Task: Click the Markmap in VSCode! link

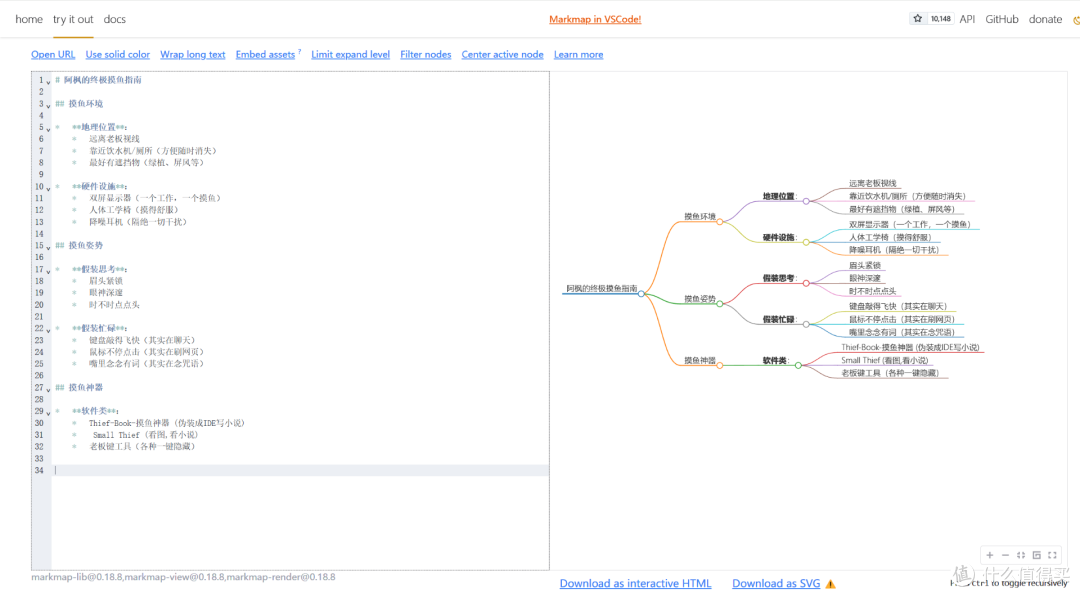Action: tap(595, 19)
